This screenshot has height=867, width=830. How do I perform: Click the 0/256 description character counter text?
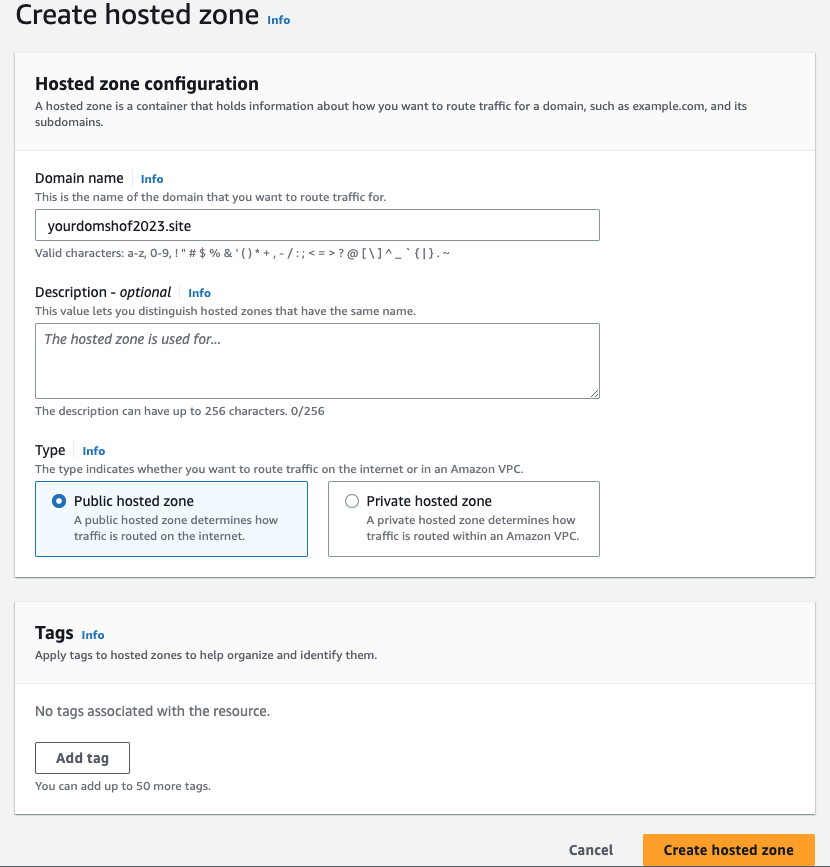point(307,411)
